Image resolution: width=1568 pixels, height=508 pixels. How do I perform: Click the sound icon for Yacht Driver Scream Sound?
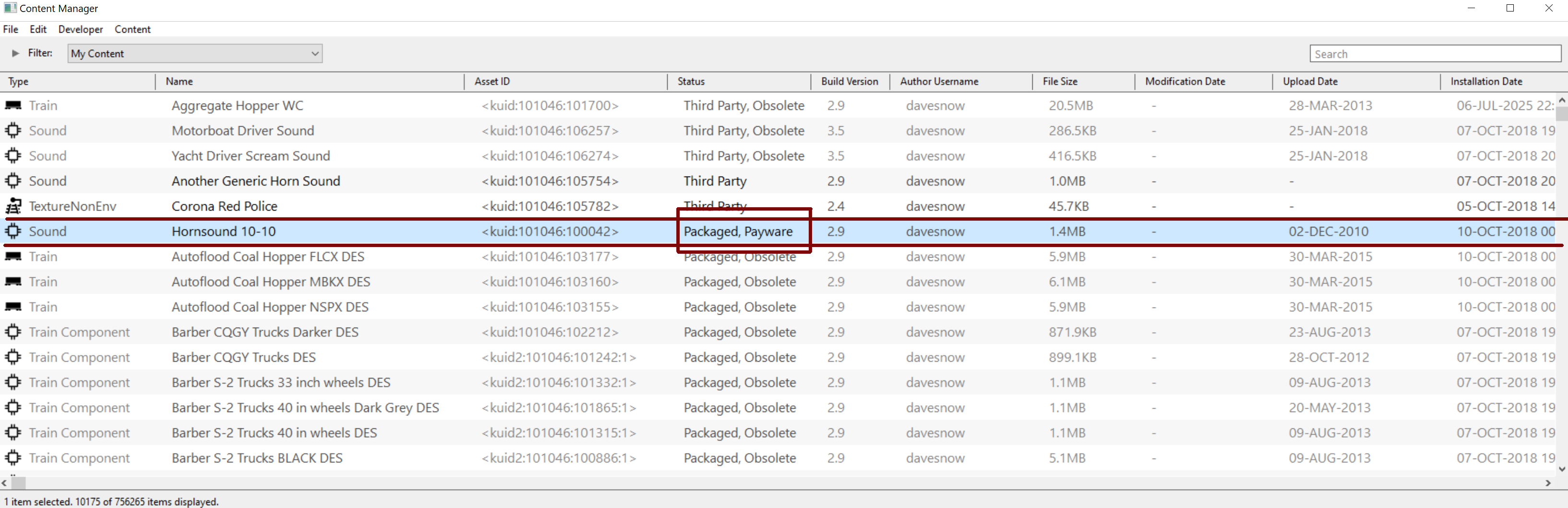pos(13,156)
